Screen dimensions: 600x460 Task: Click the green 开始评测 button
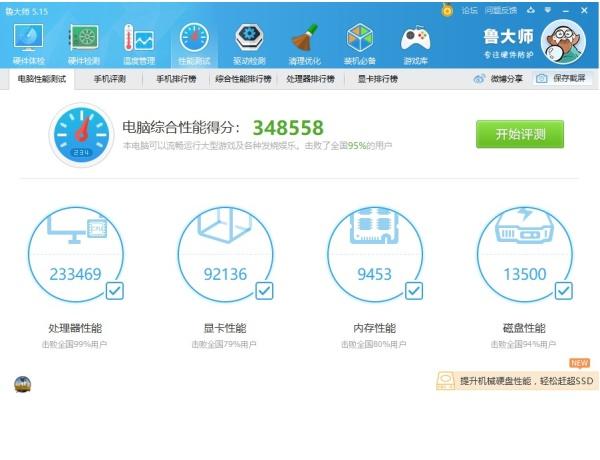pos(520,134)
